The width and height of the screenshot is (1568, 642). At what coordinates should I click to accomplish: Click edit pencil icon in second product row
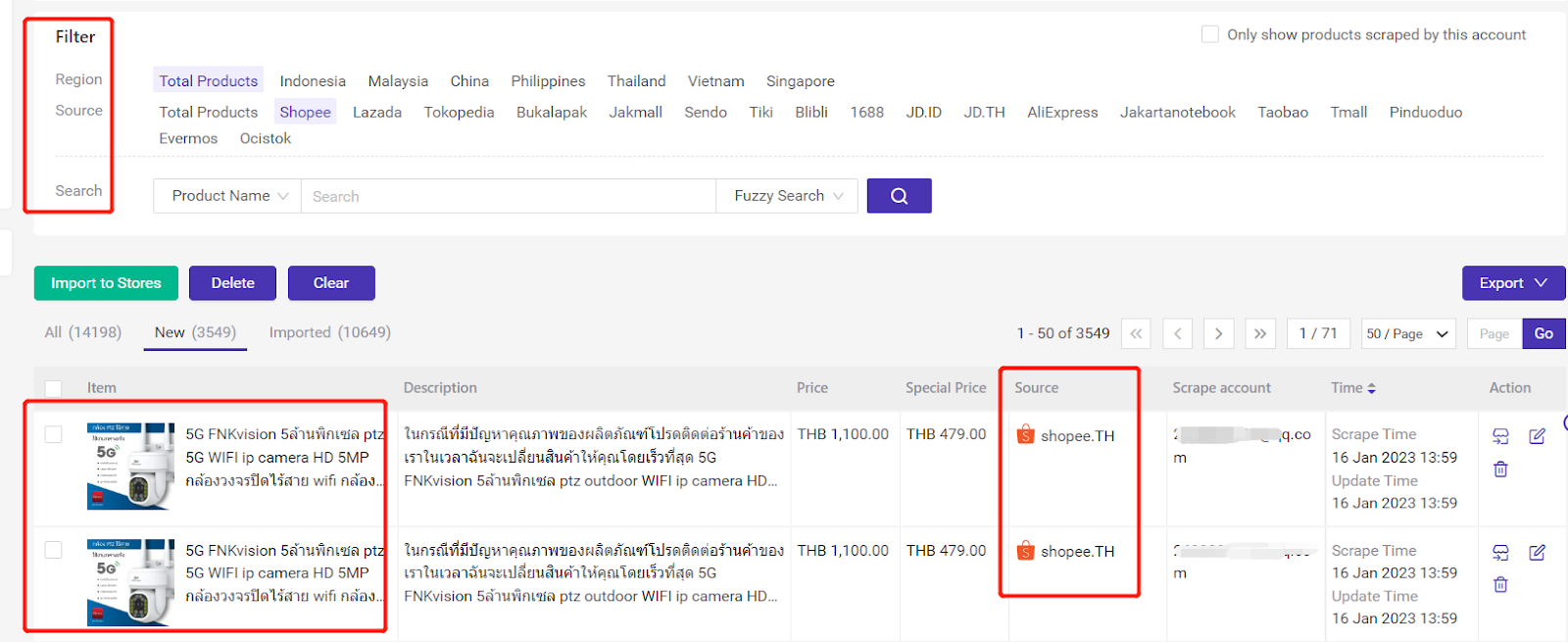[1537, 553]
